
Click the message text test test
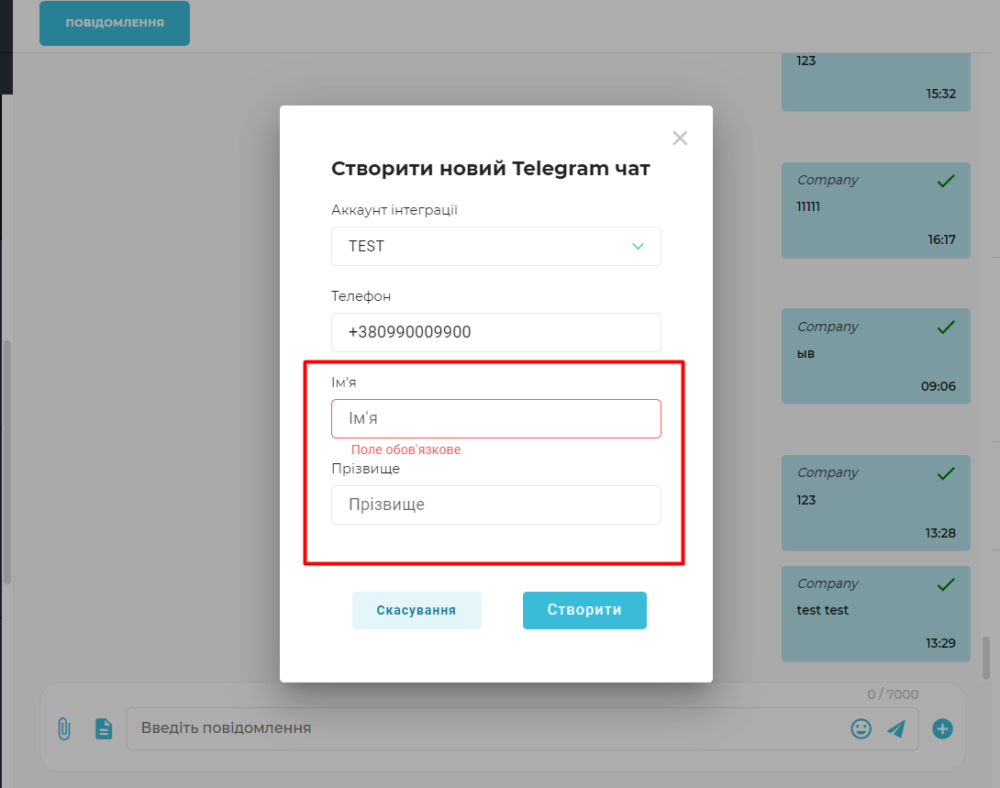coord(822,610)
